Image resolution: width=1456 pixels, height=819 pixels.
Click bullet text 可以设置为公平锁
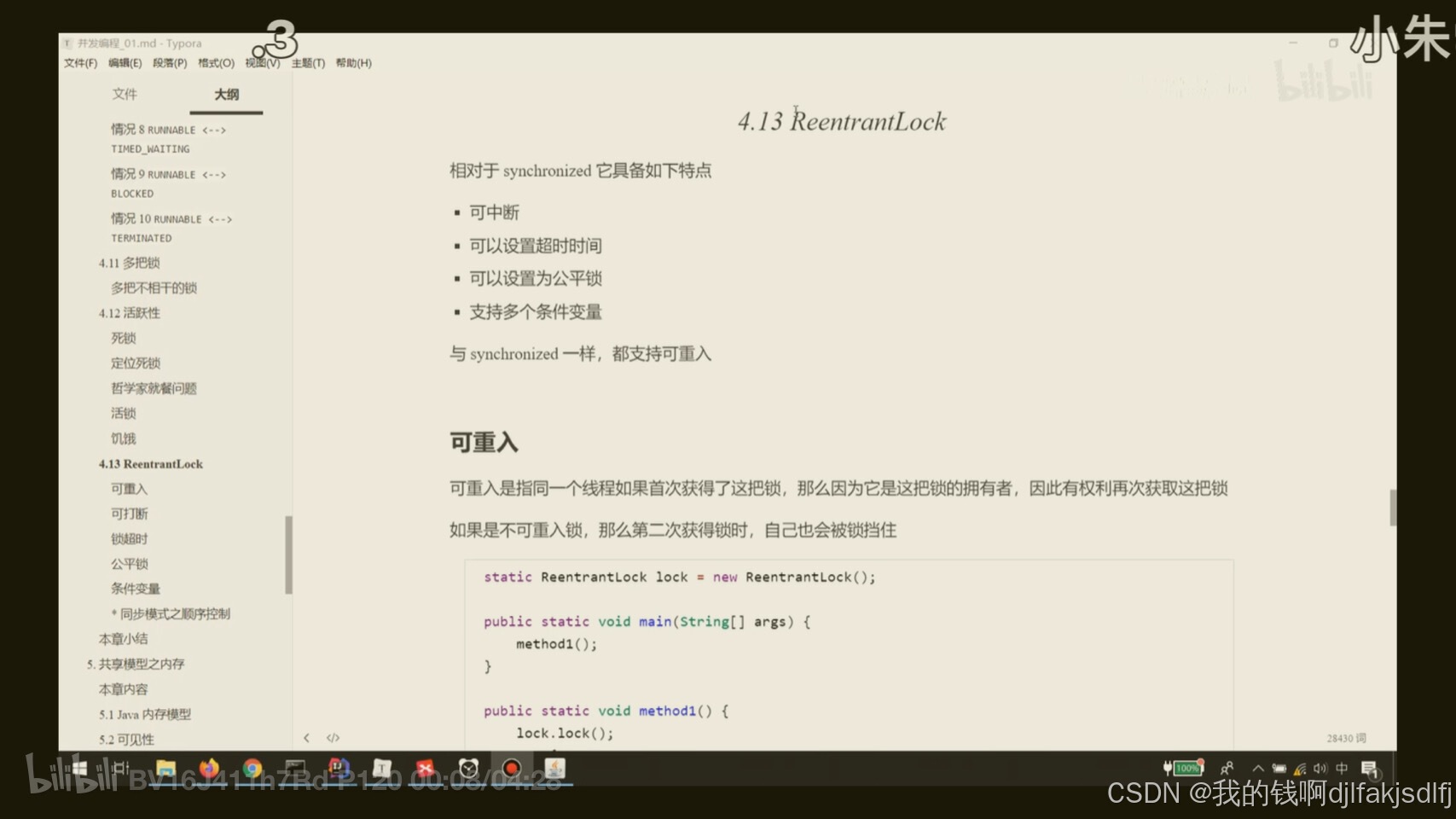[x=536, y=278]
